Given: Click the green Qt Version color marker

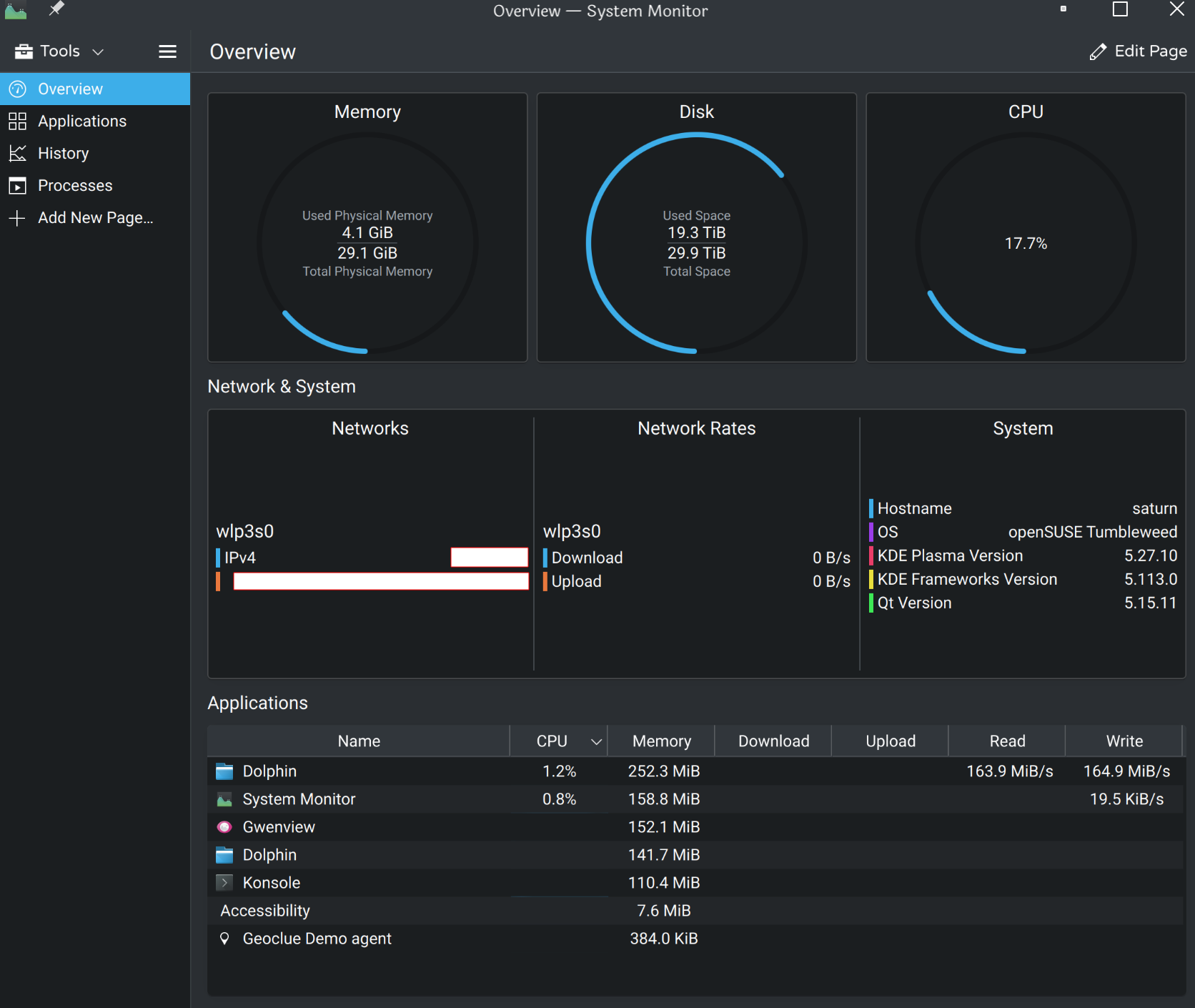Looking at the screenshot, I should pos(871,603).
